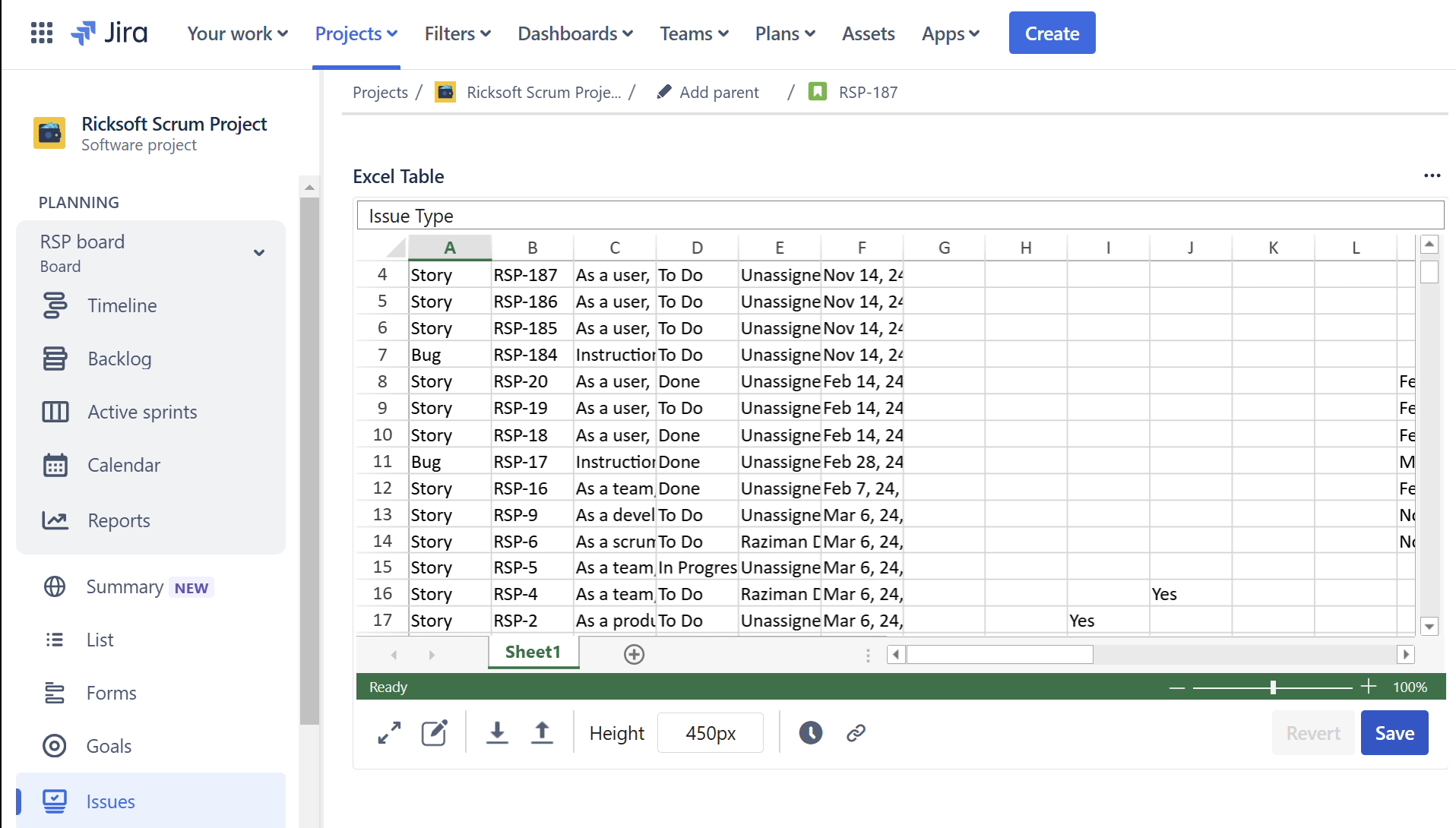
Task: Open the Your work dropdown
Action: coord(237,33)
